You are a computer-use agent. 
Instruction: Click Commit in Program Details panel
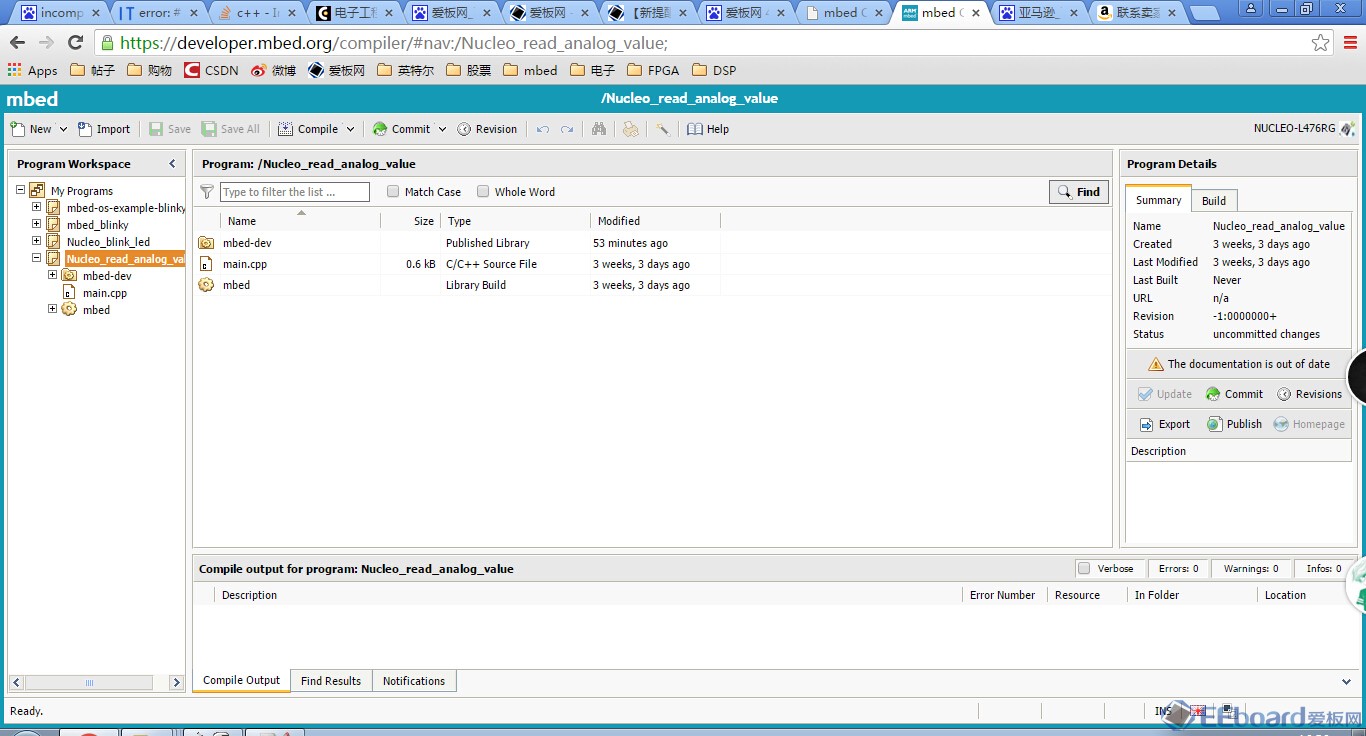click(x=1234, y=394)
